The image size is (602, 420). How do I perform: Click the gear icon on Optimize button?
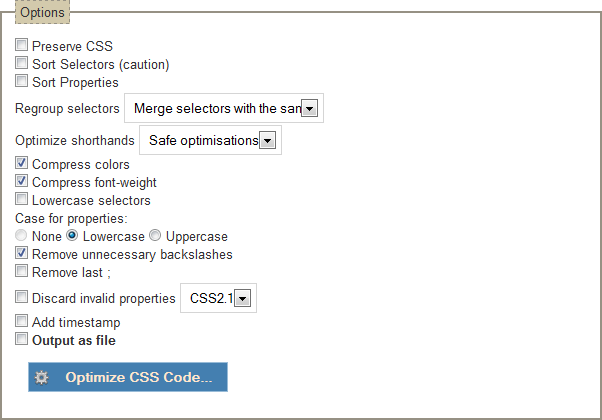[x=41, y=378]
